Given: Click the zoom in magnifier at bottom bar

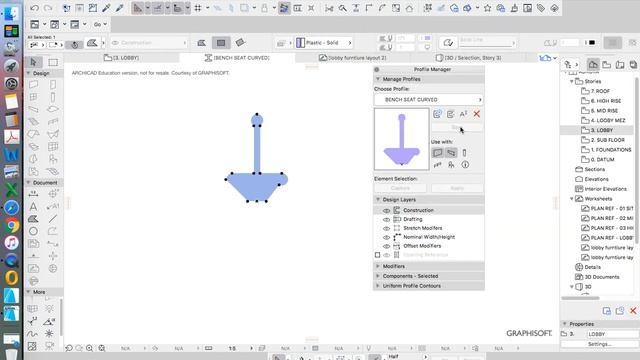Looking at the screenshot, I should point(89,348).
